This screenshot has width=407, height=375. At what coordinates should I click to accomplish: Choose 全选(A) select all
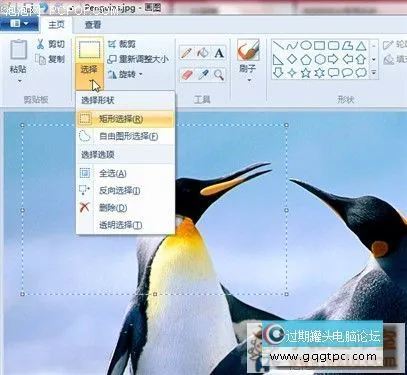coord(125,173)
